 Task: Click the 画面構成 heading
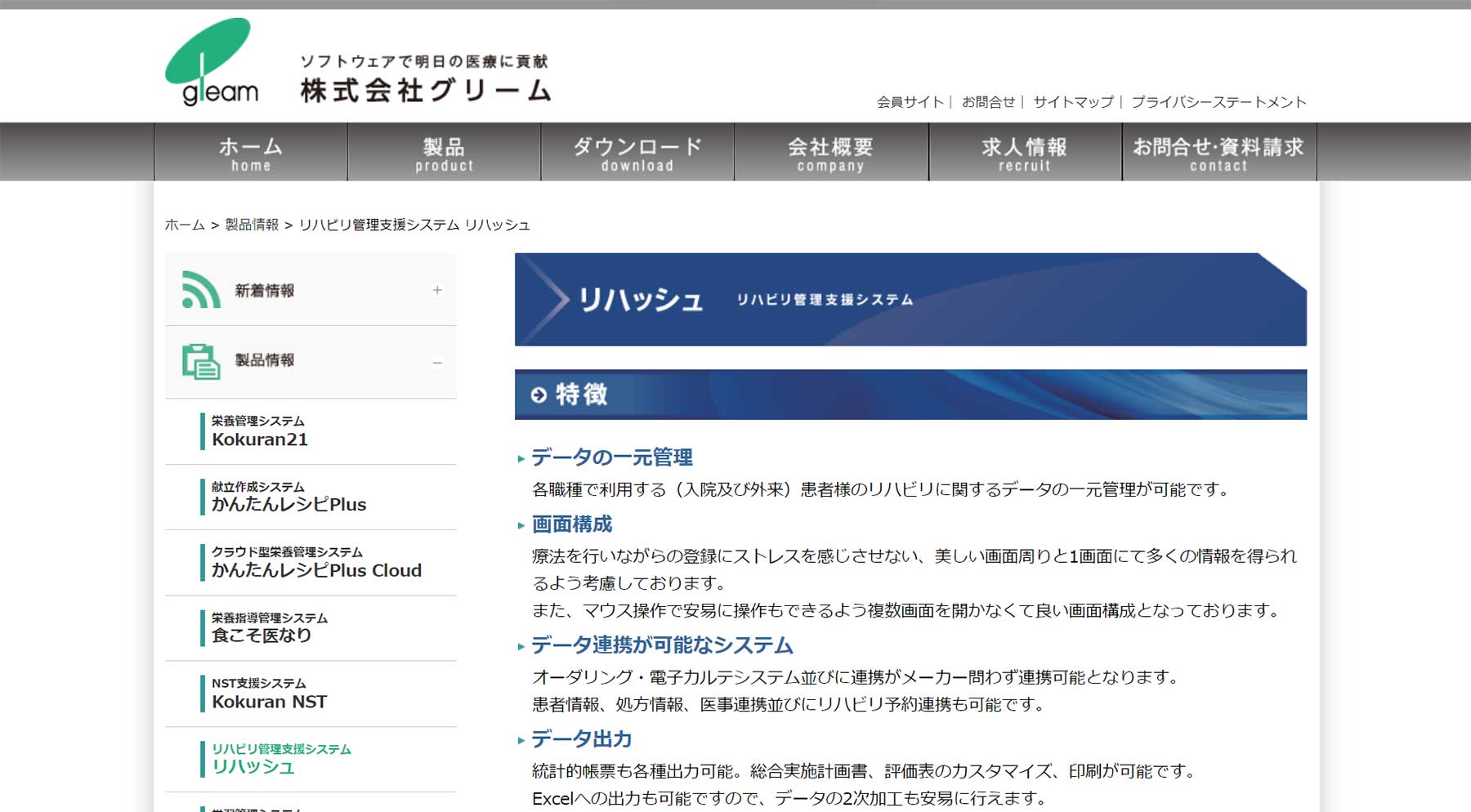coord(572,524)
